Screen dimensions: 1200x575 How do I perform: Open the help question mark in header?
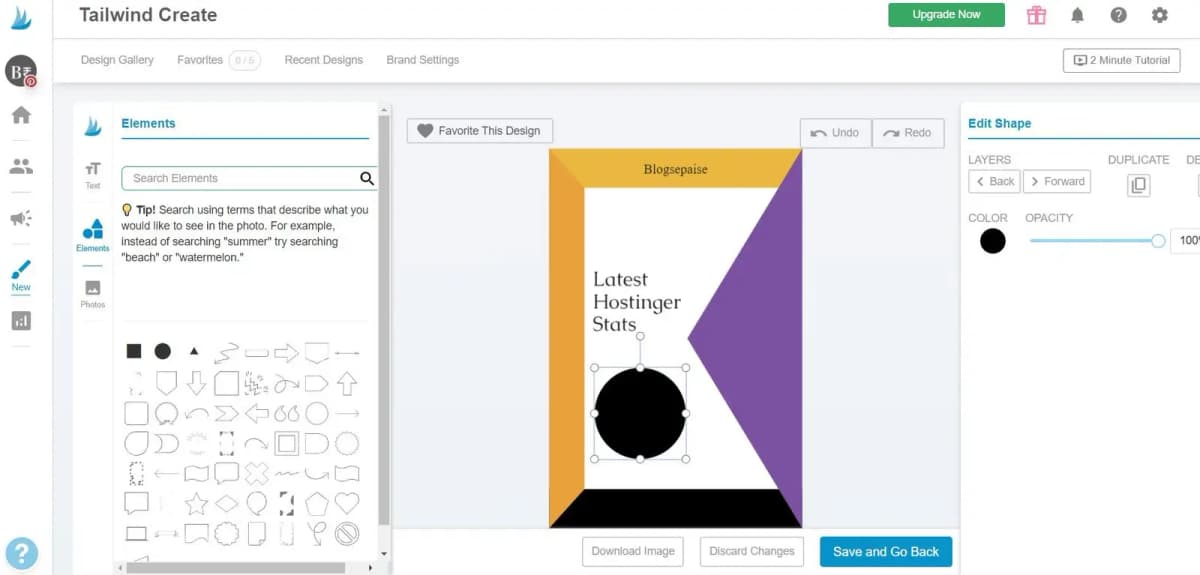[x=1118, y=15]
